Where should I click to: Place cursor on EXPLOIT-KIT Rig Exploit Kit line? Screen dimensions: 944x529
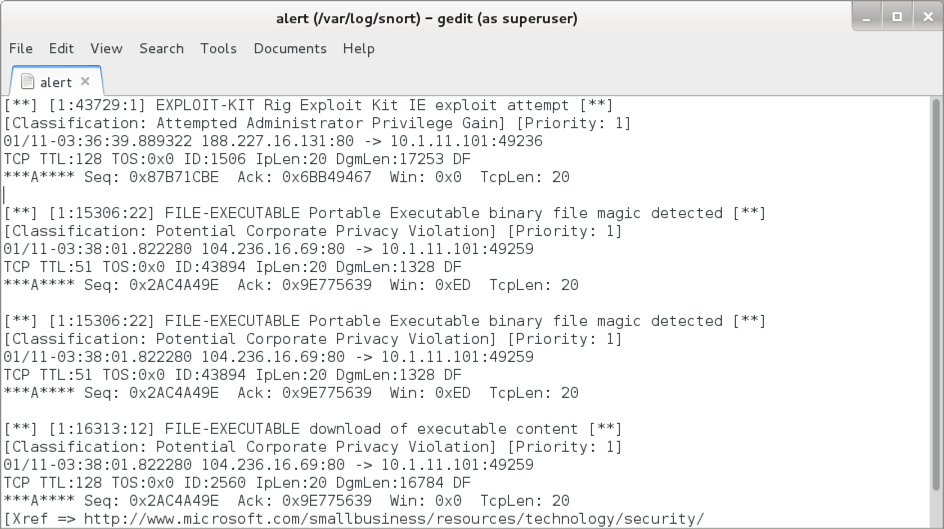coord(308,105)
